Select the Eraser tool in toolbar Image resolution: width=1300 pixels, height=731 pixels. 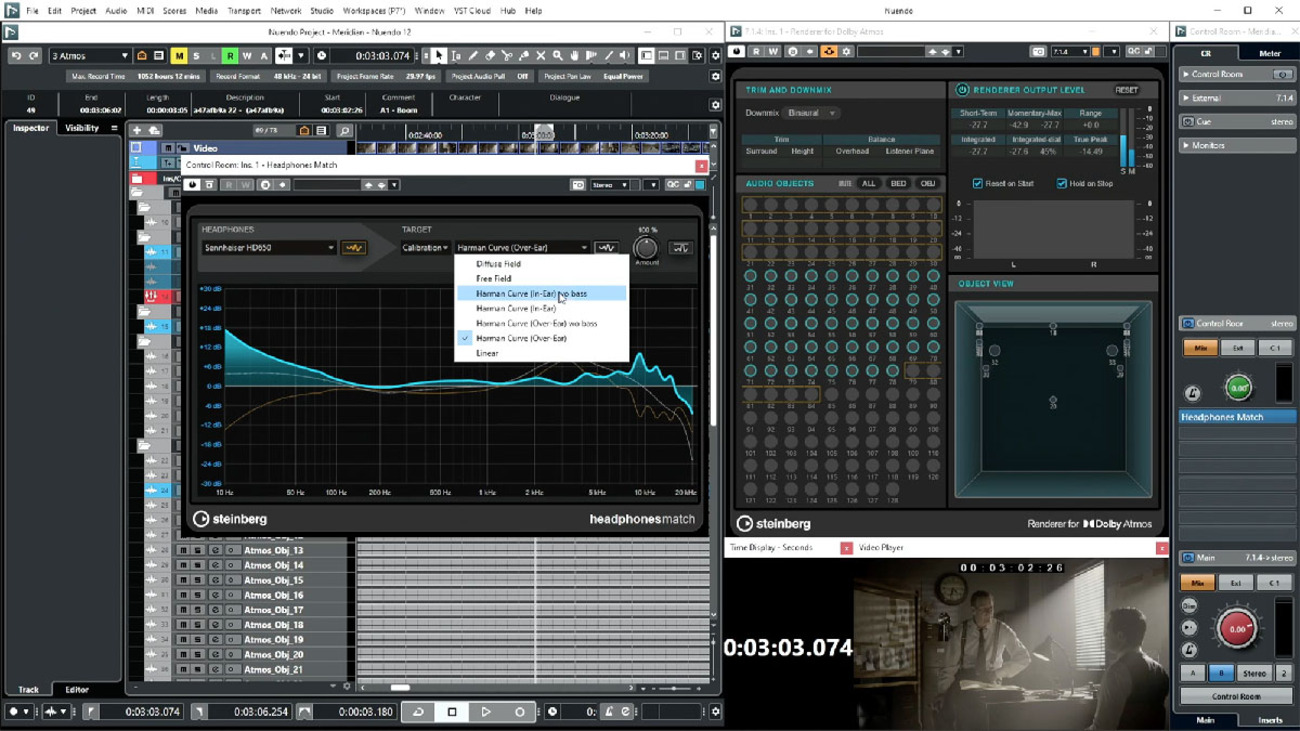tap(490, 56)
